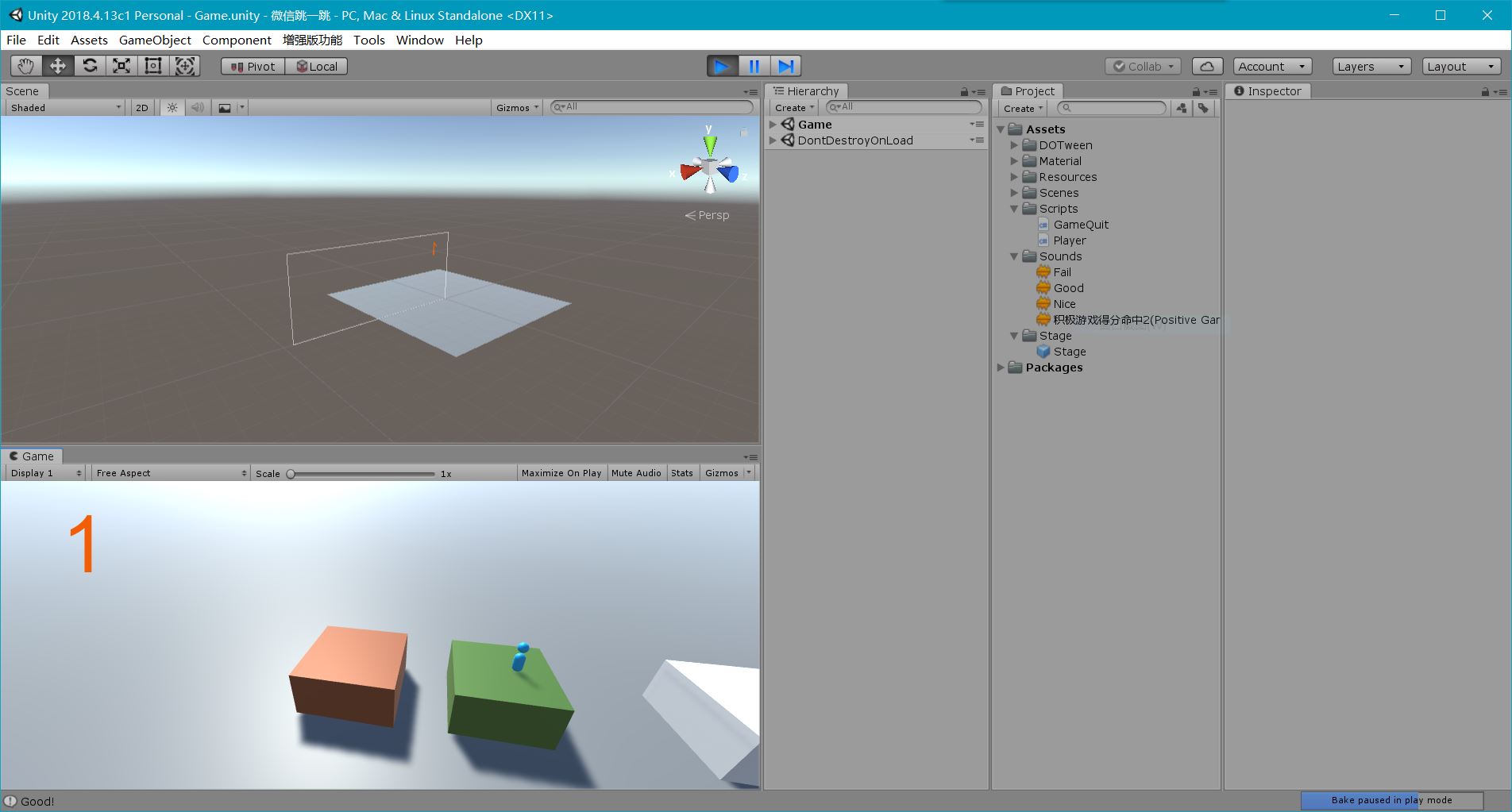Image resolution: width=1512 pixels, height=812 pixels.
Task: Open the Window menu
Action: pyautogui.click(x=420, y=40)
